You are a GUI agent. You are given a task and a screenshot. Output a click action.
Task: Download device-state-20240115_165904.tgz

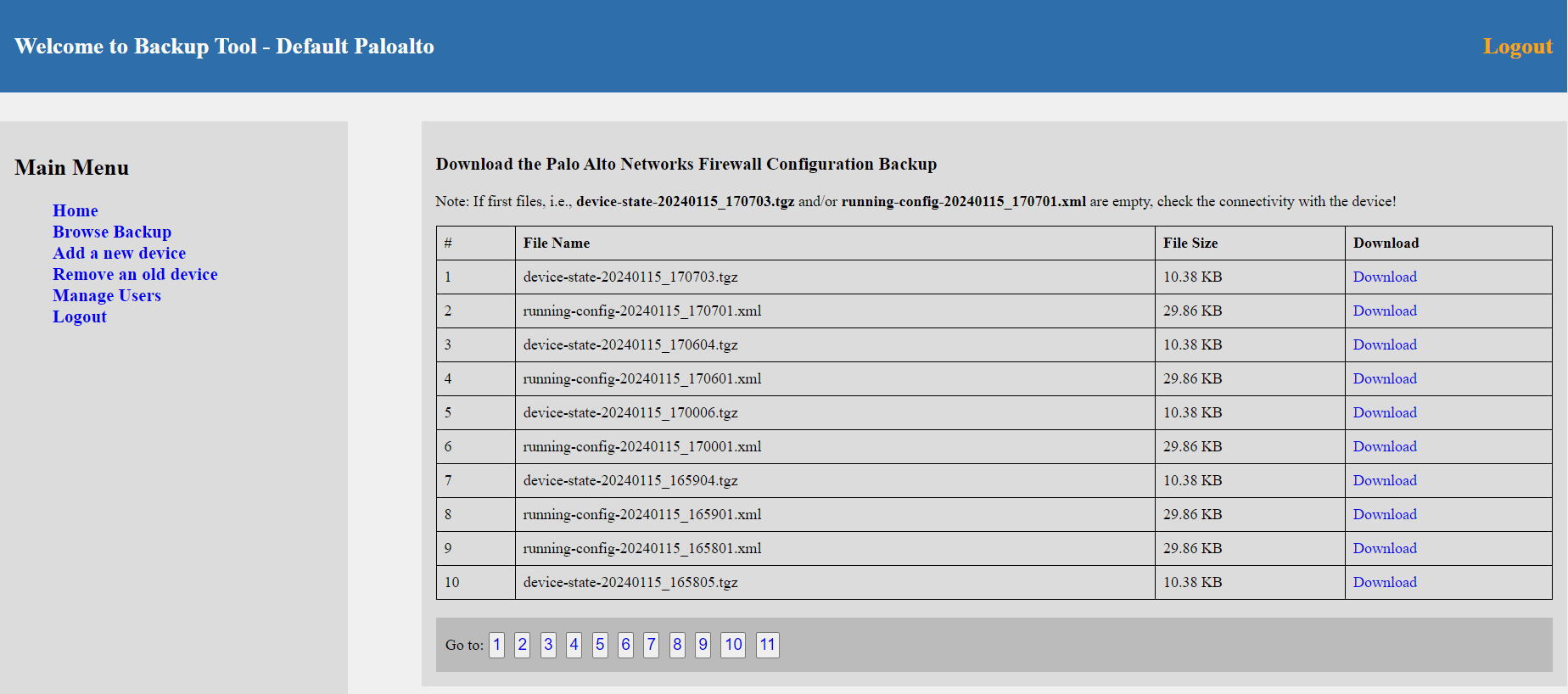pyautogui.click(x=1385, y=480)
